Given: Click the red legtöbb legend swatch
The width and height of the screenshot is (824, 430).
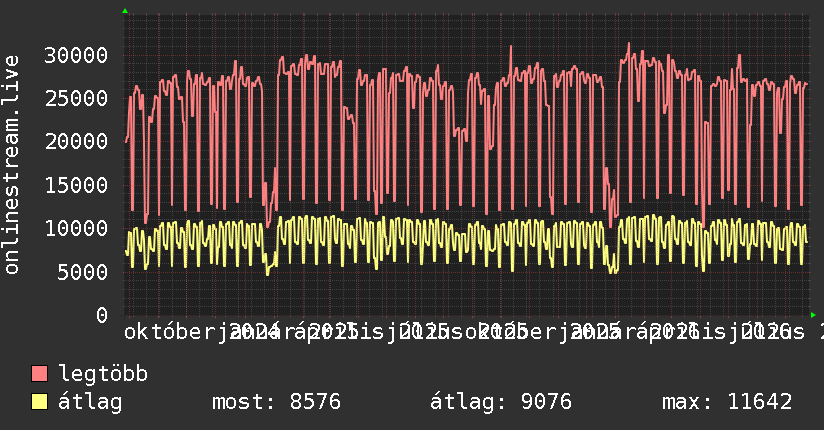Looking at the screenshot, I should pos(39,373).
